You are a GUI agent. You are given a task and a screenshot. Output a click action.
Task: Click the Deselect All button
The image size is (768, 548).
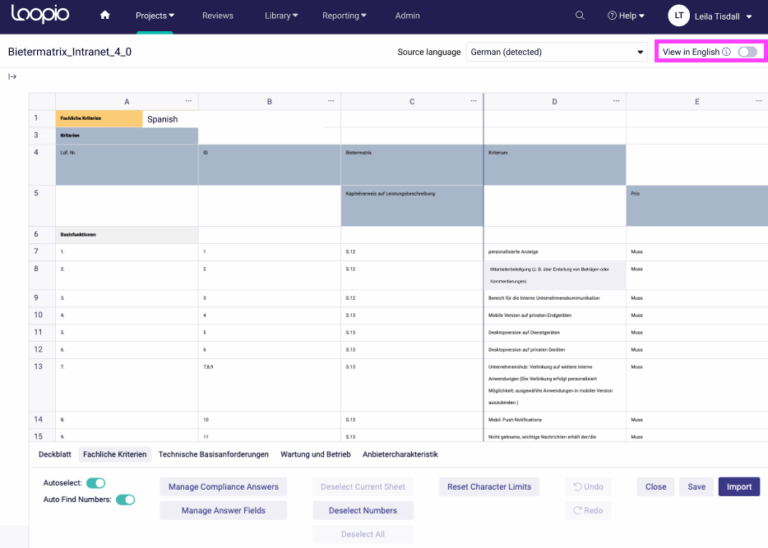[363, 534]
